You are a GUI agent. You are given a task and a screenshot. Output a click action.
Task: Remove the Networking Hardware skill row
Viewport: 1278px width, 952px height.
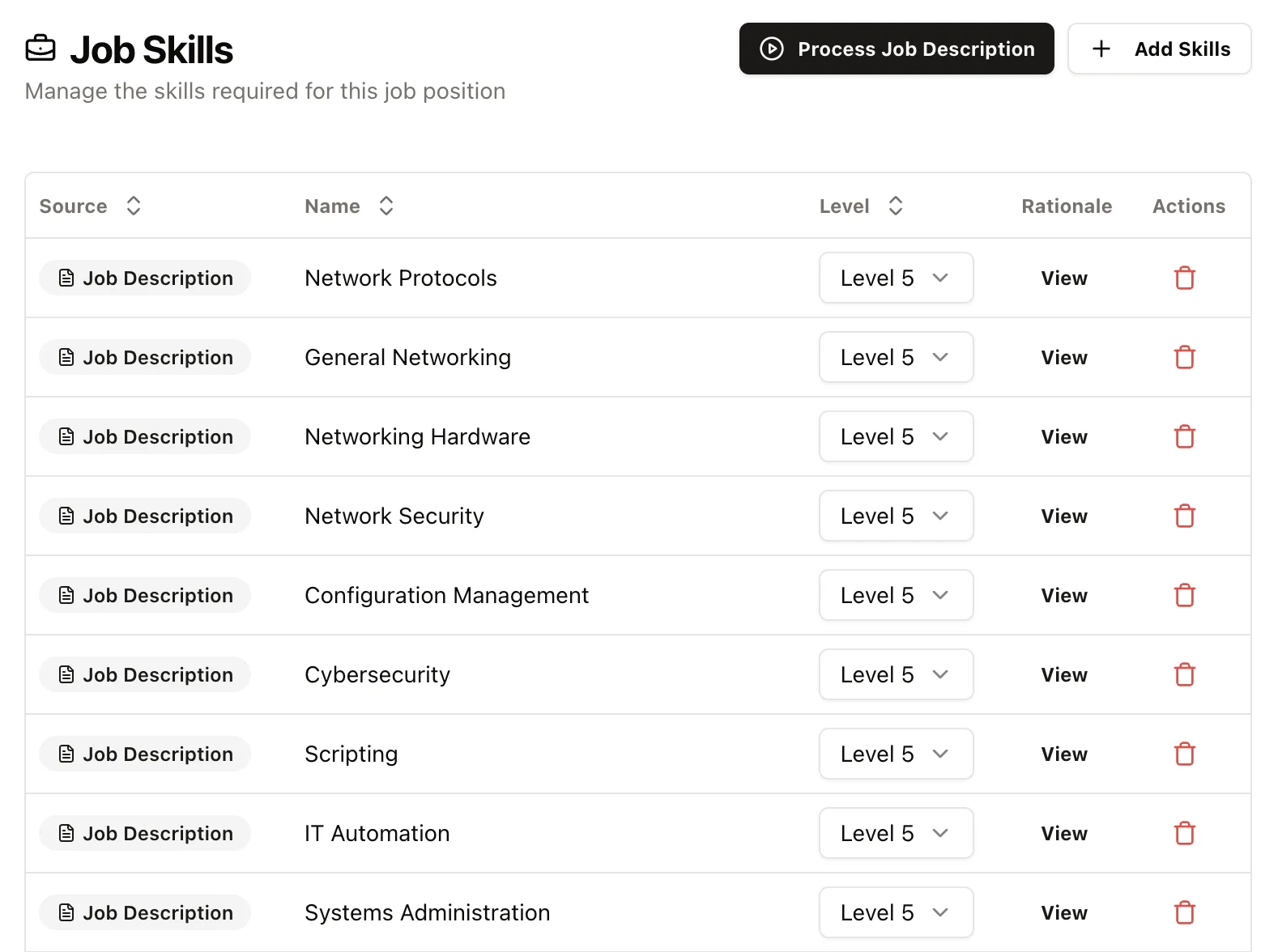pyautogui.click(x=1184, y=436)
